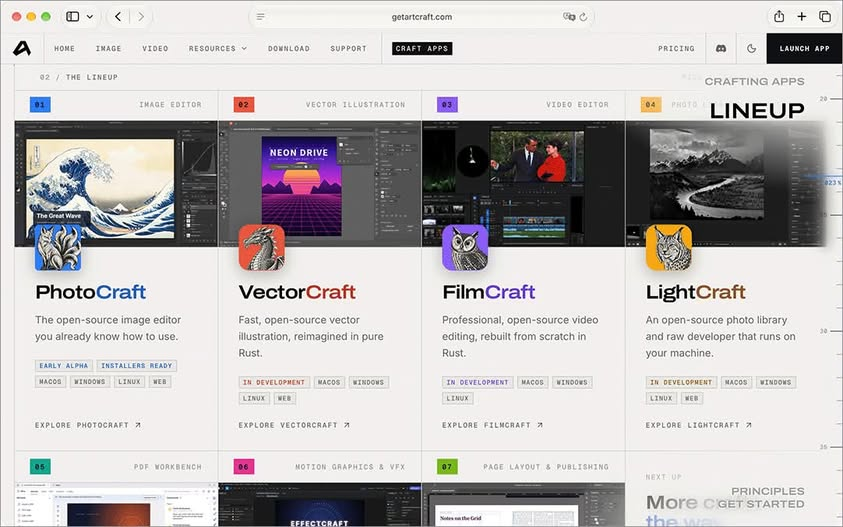Click the Linux tag under FilmCraft
Screen dimensions: 843x527
(x=458, y=398)
